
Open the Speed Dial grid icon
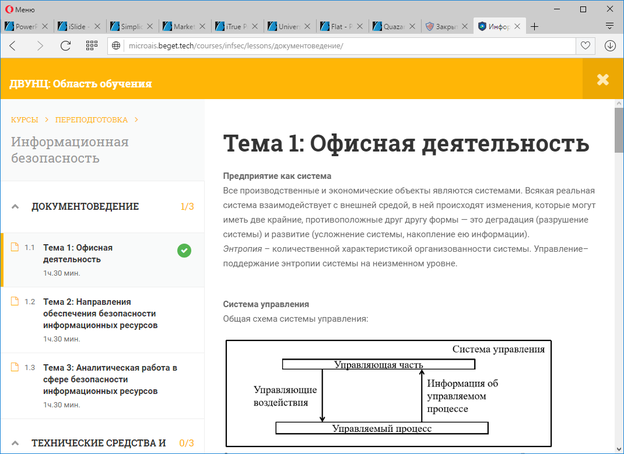92,45
